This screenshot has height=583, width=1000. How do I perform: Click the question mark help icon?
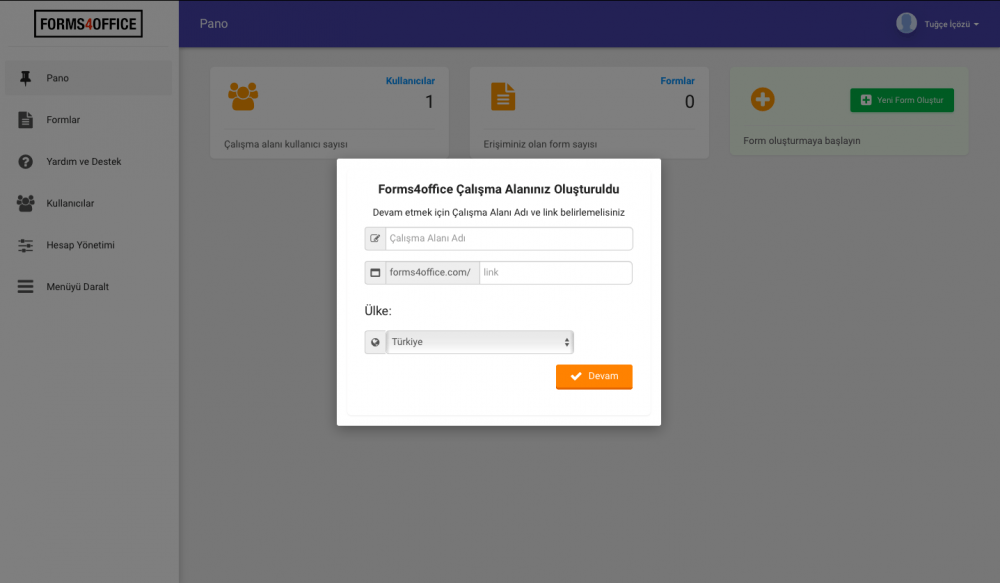tap(26, 162)
